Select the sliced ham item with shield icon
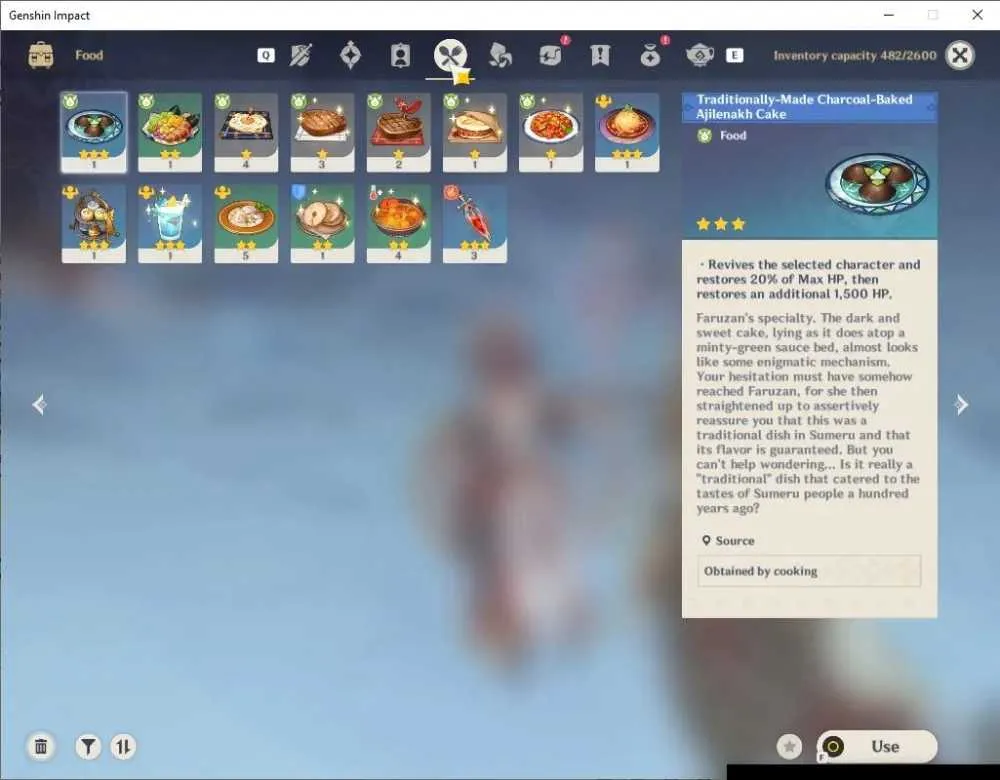 (x=322, y=224)
